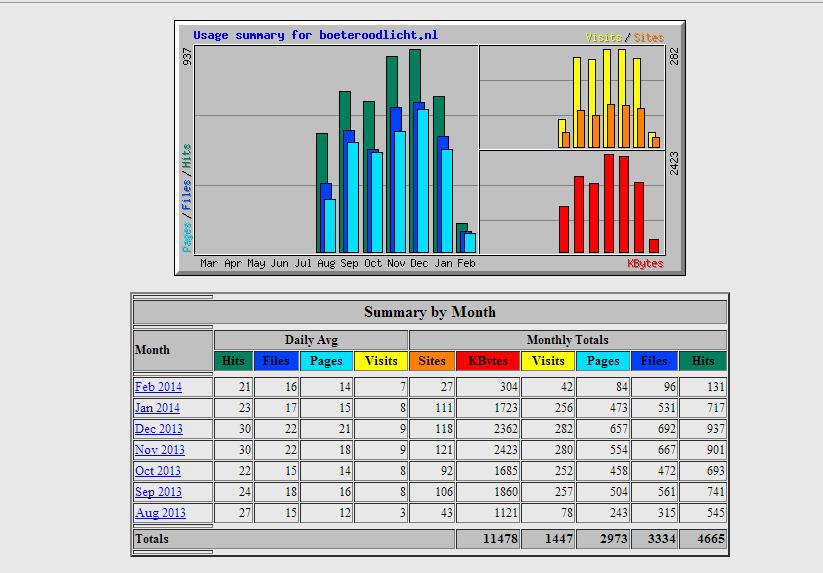This screenshot has width=823, height=573.
Task: Click the 'Monthly Totals' group header
Action: (568, 340)
